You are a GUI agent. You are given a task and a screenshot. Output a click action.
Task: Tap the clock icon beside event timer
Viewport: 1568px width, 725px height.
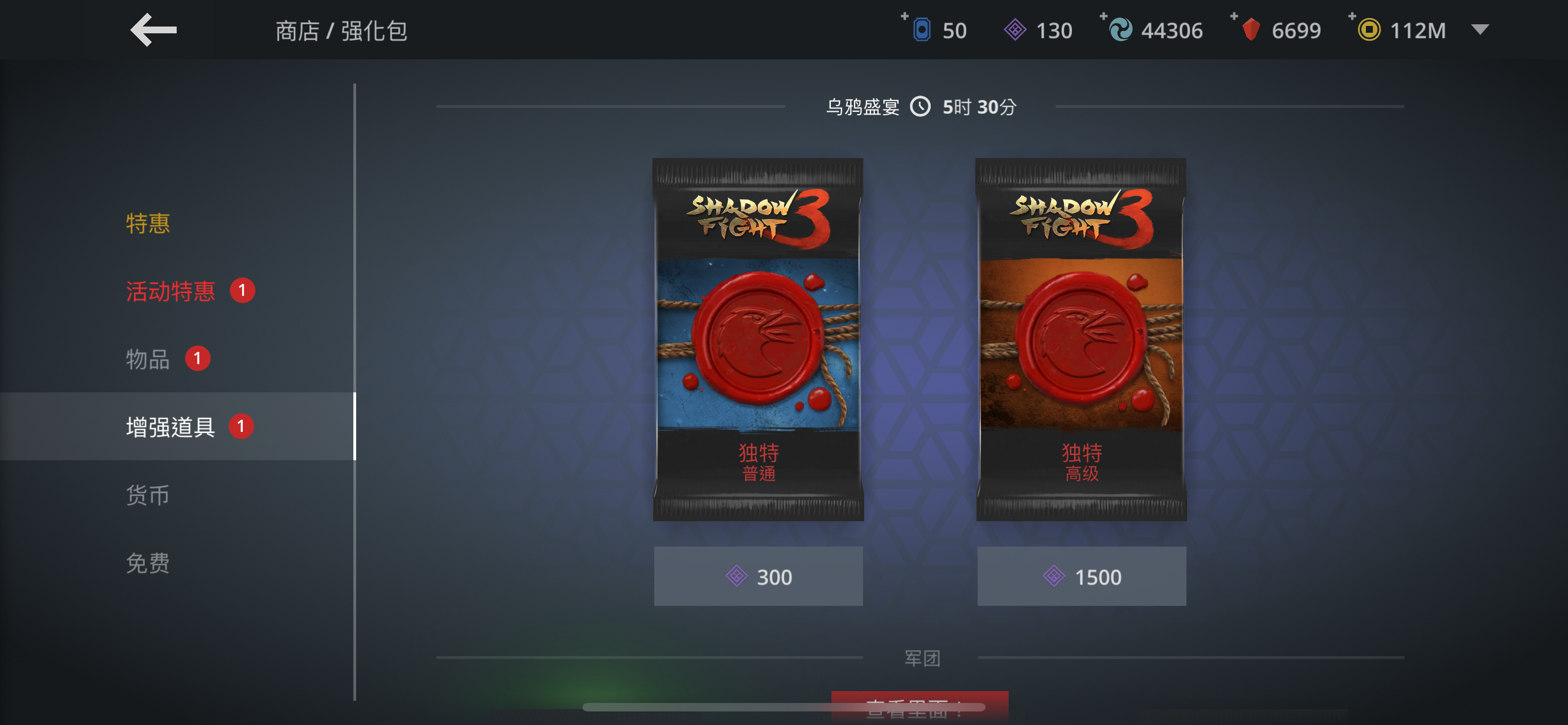[921, 107]
